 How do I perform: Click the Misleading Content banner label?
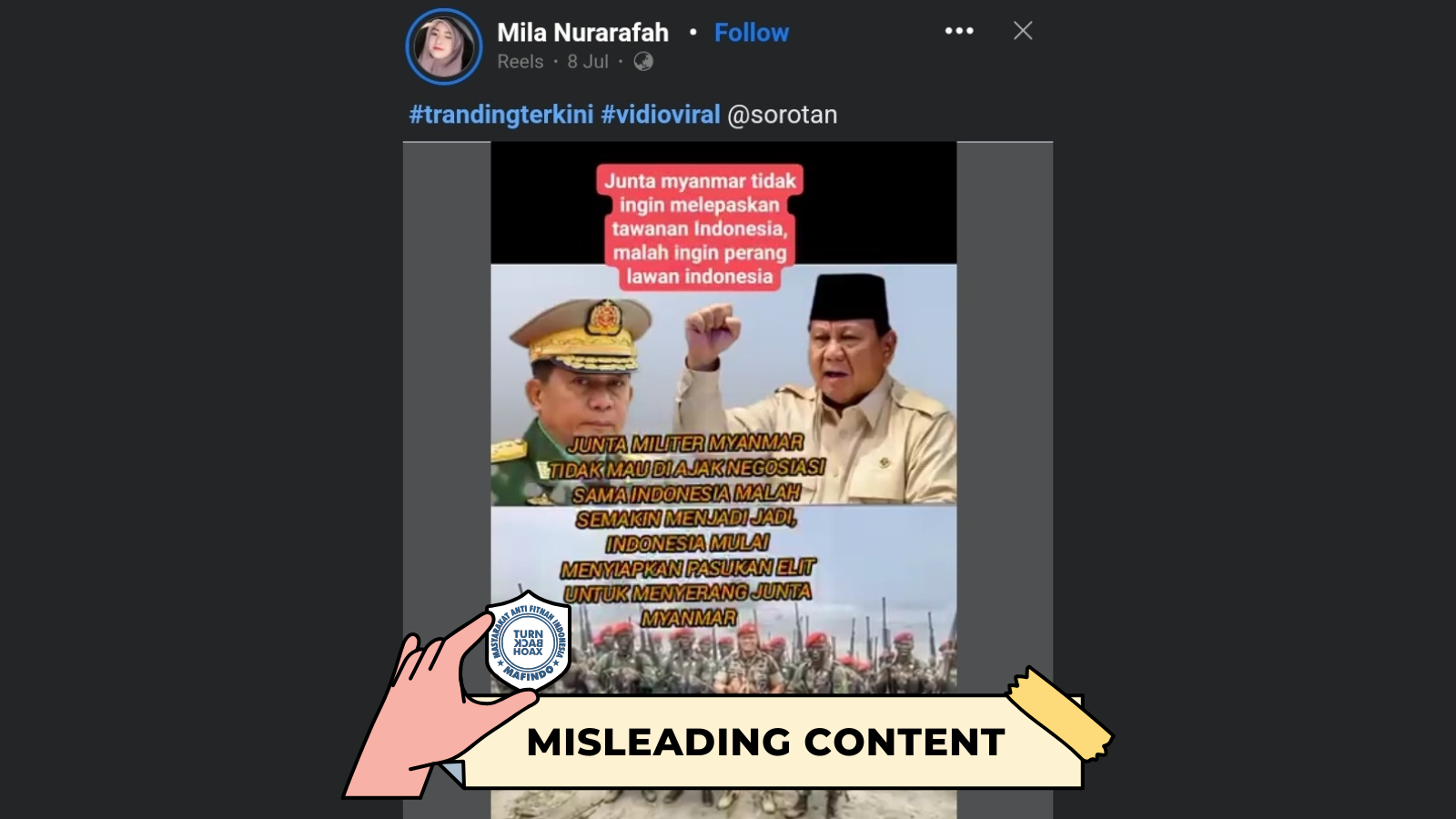pyautogui.click(x=766, y=743)
